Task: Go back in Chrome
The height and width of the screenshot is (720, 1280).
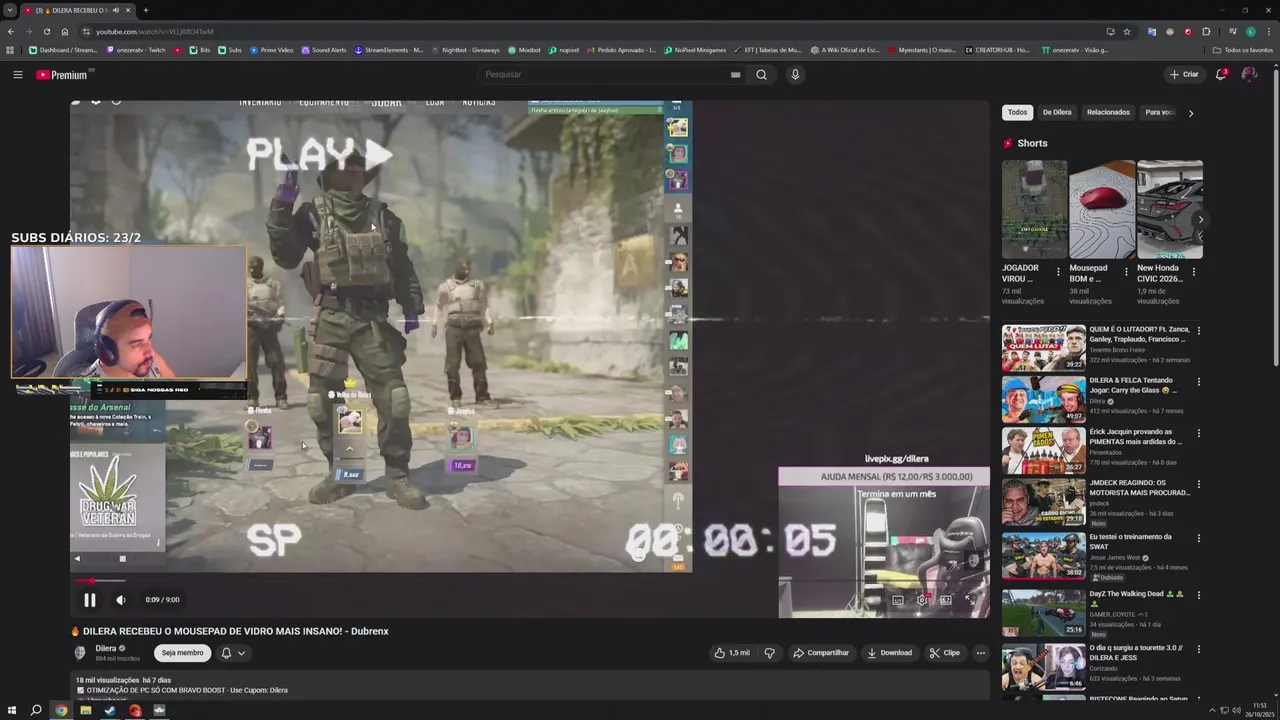Action: pos(11,31)
